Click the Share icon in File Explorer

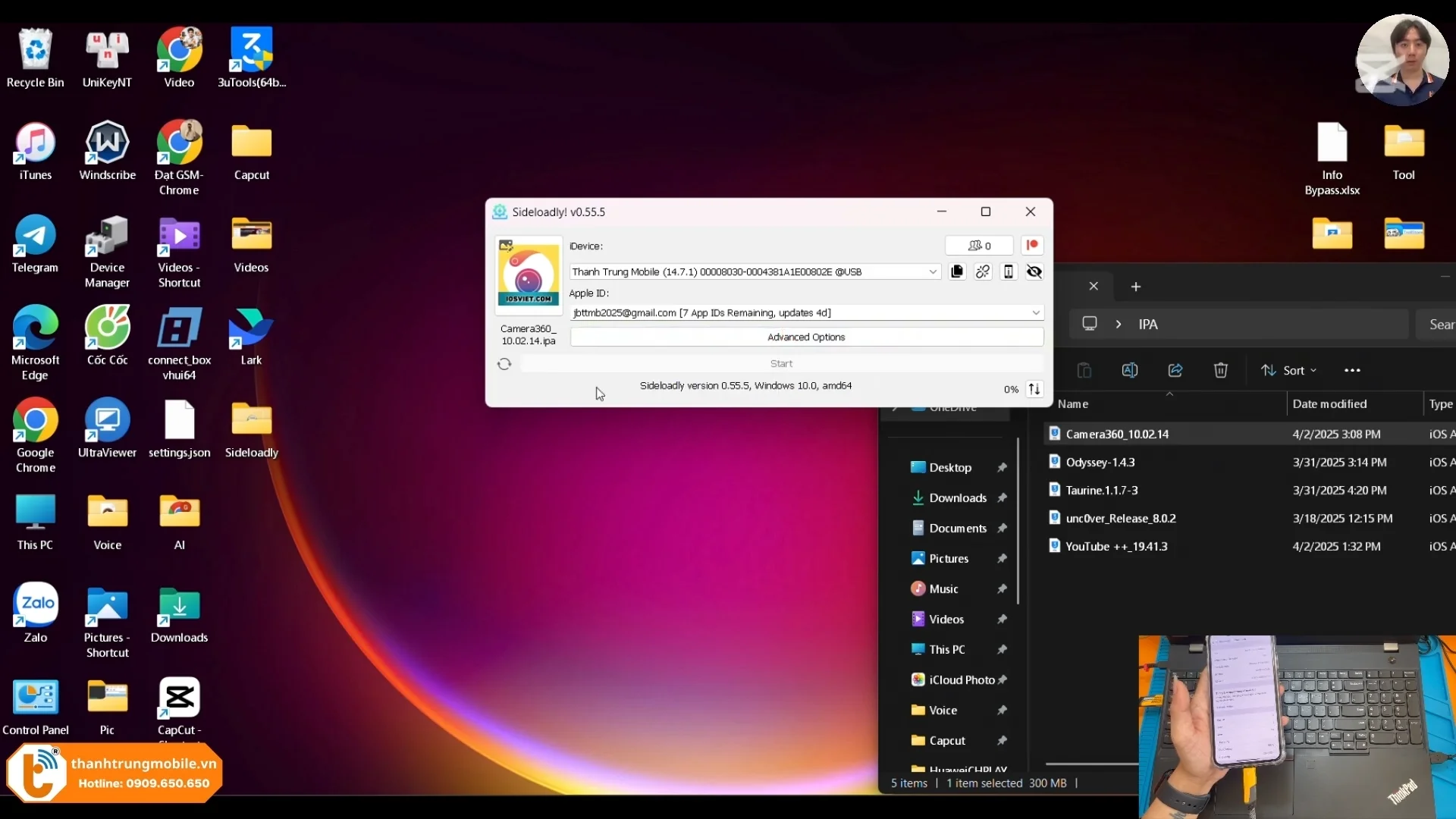(x=1175, y=370)
